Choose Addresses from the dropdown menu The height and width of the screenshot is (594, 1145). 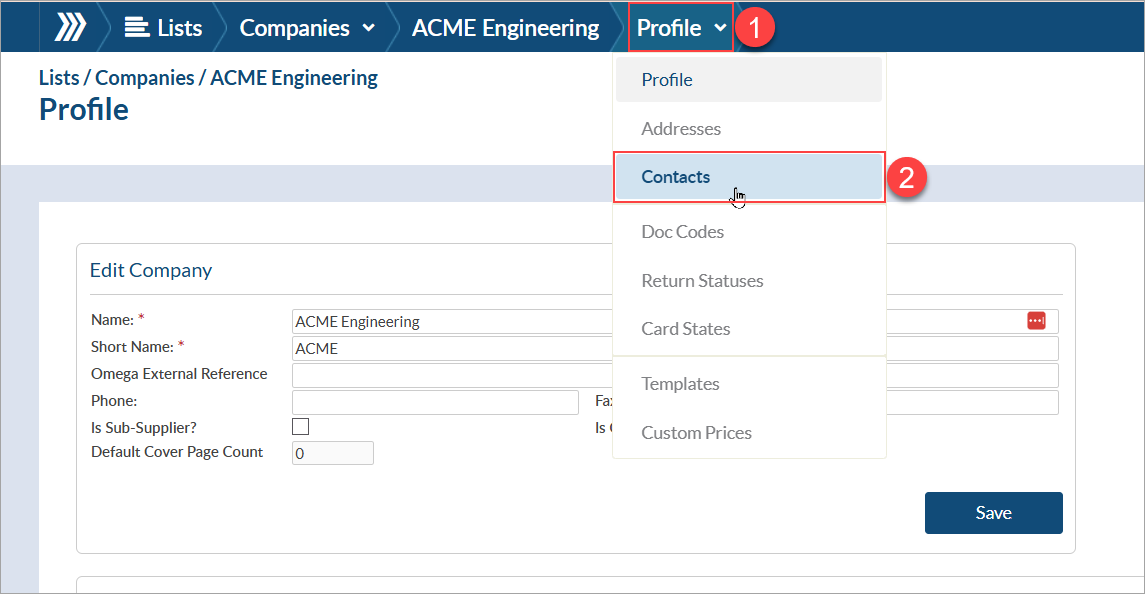(x=681, y=129)
